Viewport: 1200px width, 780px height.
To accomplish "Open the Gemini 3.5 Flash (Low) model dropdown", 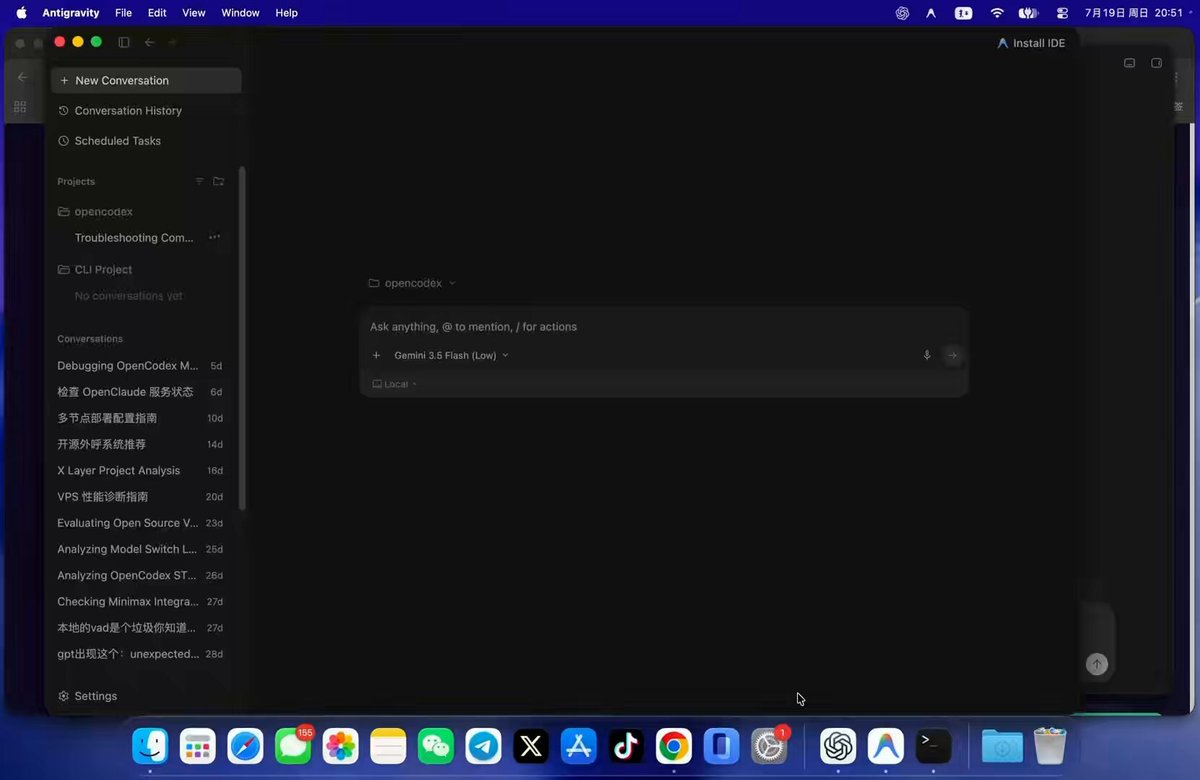I will click(x=451, y=355).
